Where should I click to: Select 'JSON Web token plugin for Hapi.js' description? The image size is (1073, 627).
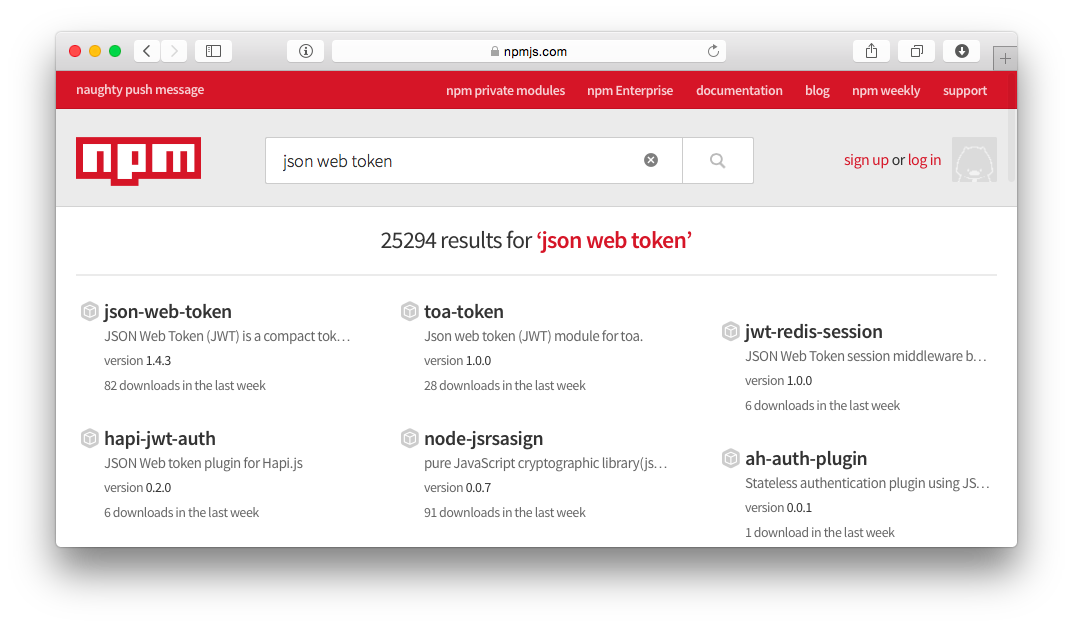203,463
